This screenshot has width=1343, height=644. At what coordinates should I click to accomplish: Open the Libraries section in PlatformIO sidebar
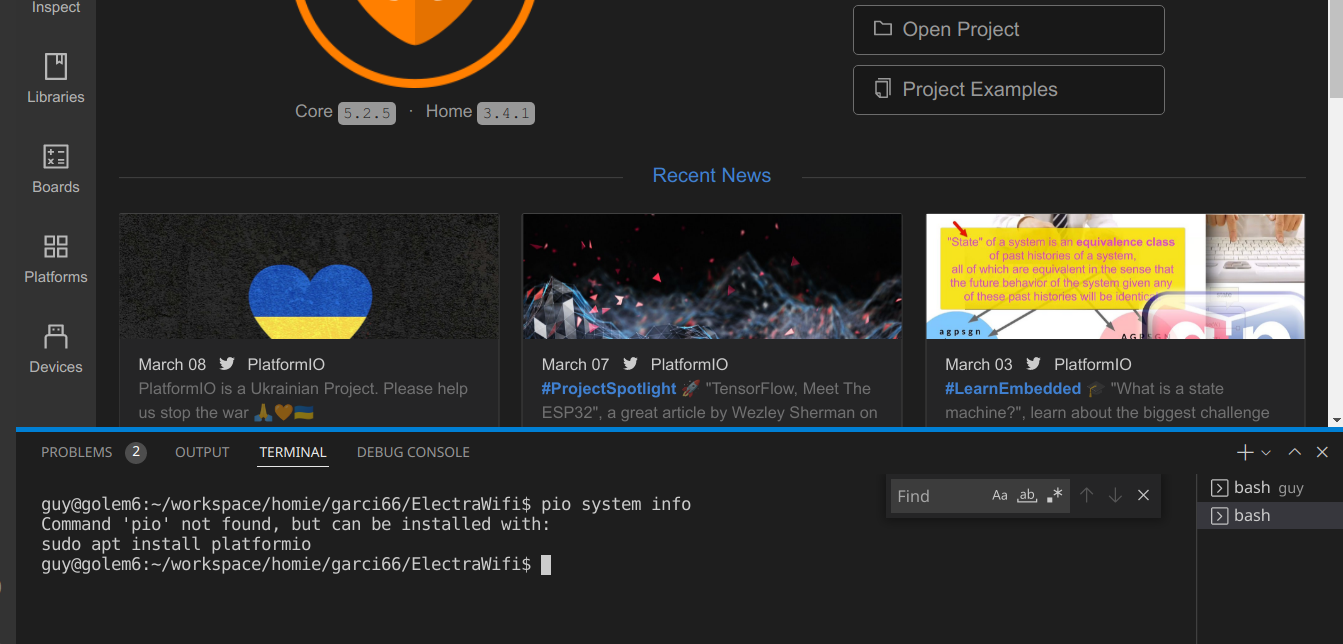(55, 80)
